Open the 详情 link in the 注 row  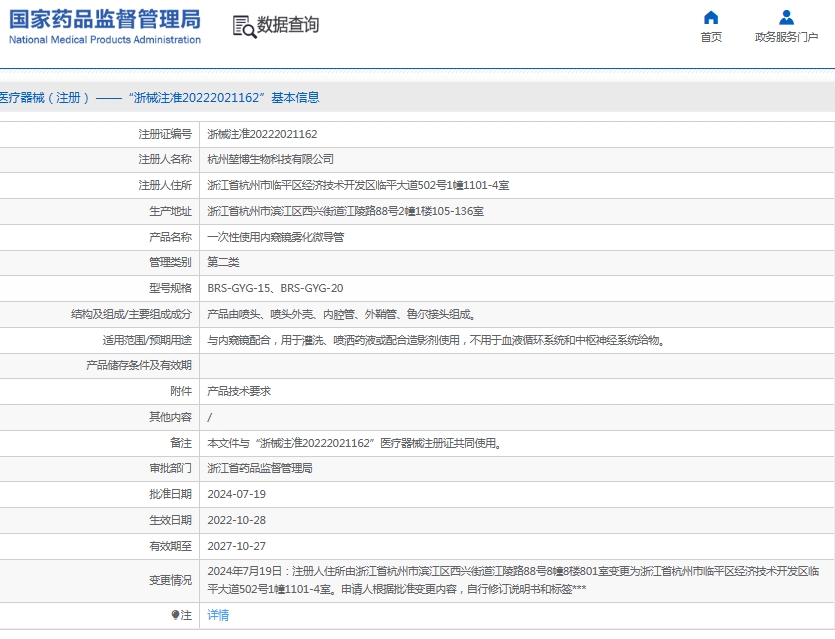coord(218,615)
